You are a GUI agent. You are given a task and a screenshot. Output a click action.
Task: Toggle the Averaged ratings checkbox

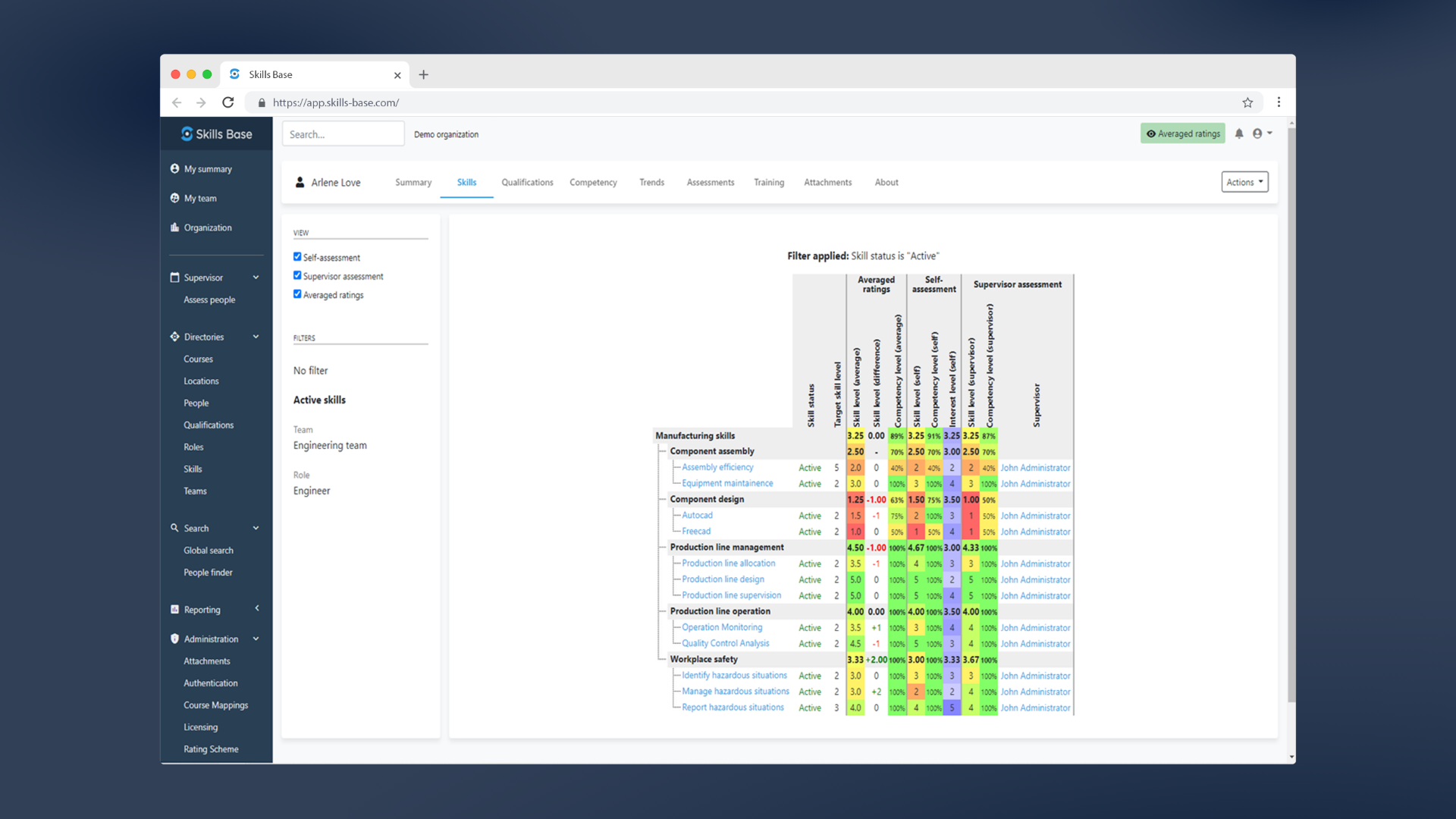[297, 294]
